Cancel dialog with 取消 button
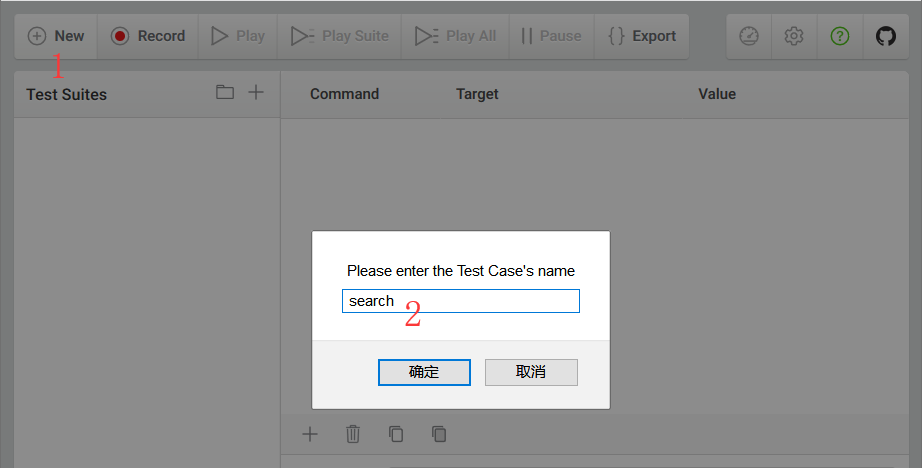 532,372
